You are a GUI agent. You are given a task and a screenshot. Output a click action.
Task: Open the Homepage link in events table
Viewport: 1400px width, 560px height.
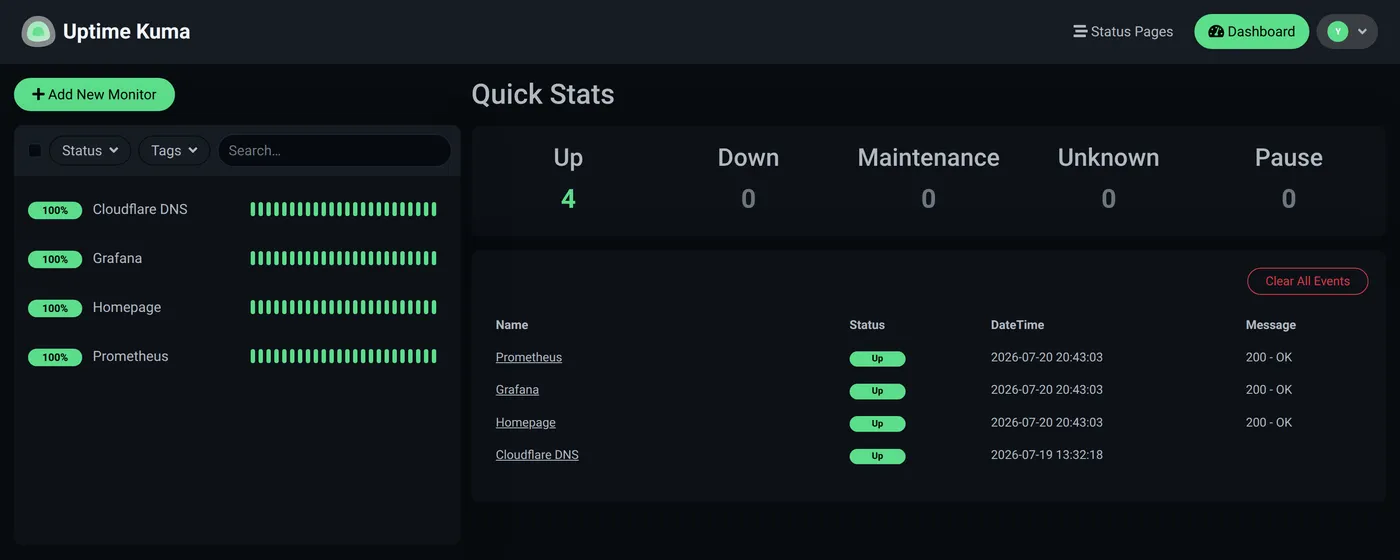click(x=526, y=422)
